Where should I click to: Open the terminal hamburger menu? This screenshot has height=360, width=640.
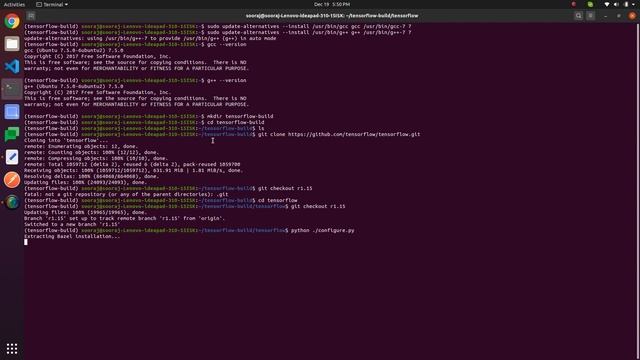coord(591,16)
